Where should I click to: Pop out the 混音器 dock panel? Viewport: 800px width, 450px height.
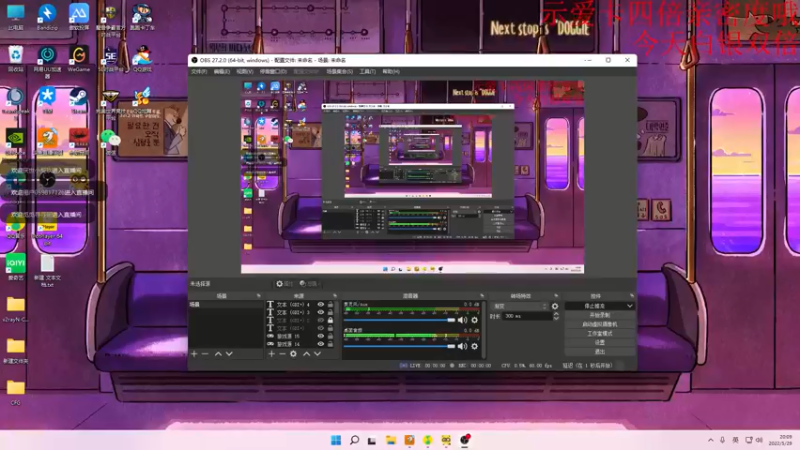482,296
